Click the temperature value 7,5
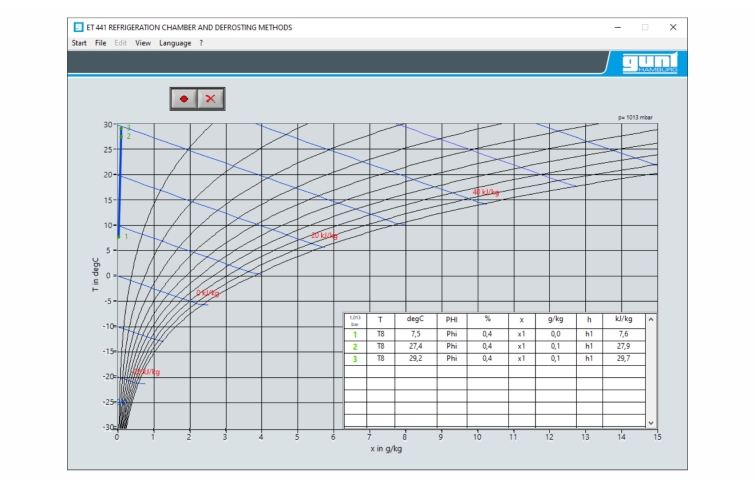Image resolution: width=755 pixels, height=488 pixels. tap(416, 334)
